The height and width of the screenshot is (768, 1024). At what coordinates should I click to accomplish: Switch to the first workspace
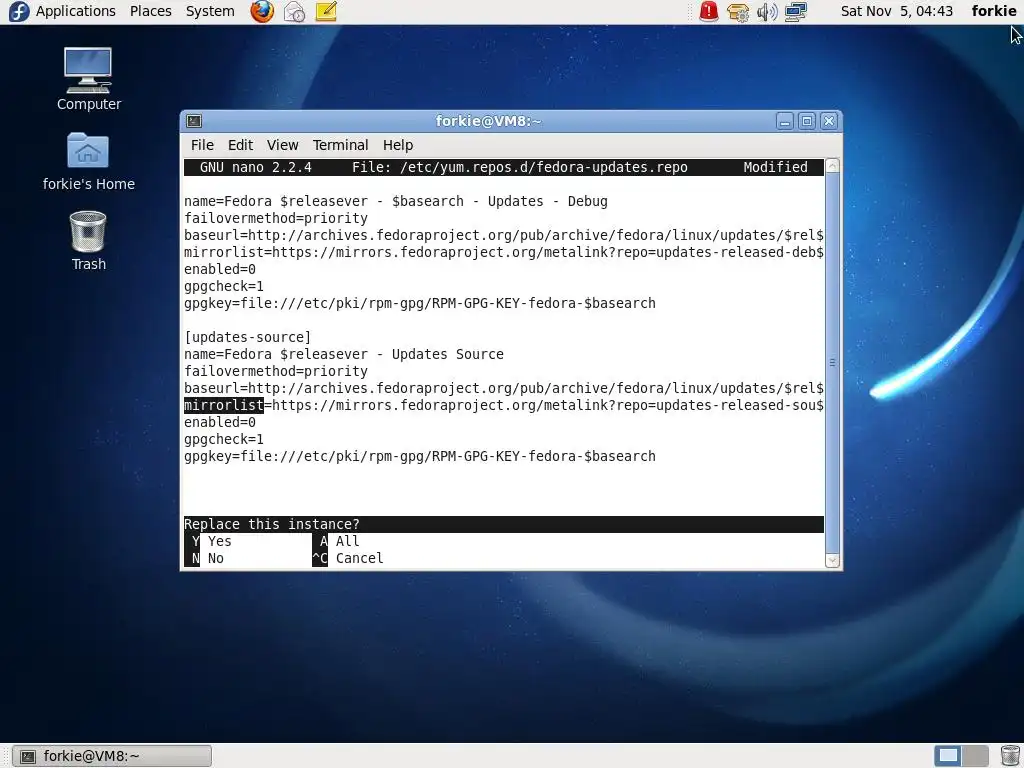pos(948,756)
